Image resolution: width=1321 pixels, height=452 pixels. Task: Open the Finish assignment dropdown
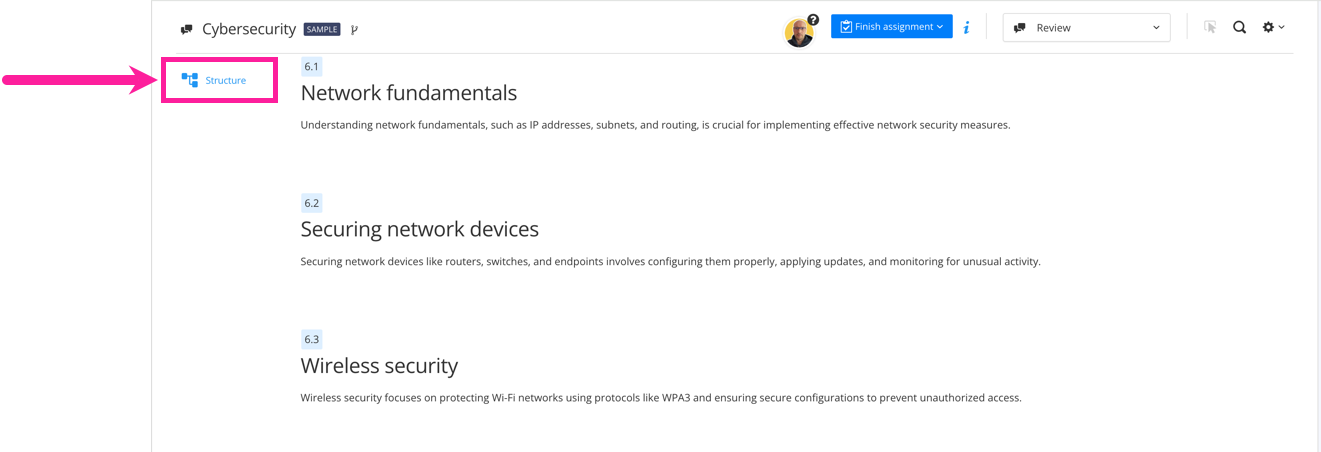click(891, 27)
